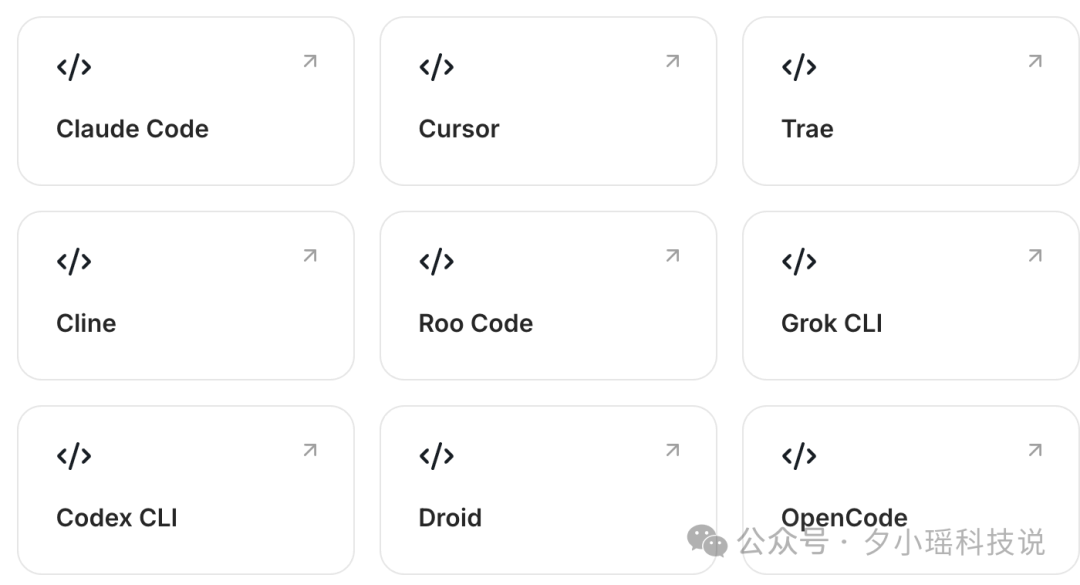Click the code icon on Trae card
1080x585 pixels.
tap(799, 67)
